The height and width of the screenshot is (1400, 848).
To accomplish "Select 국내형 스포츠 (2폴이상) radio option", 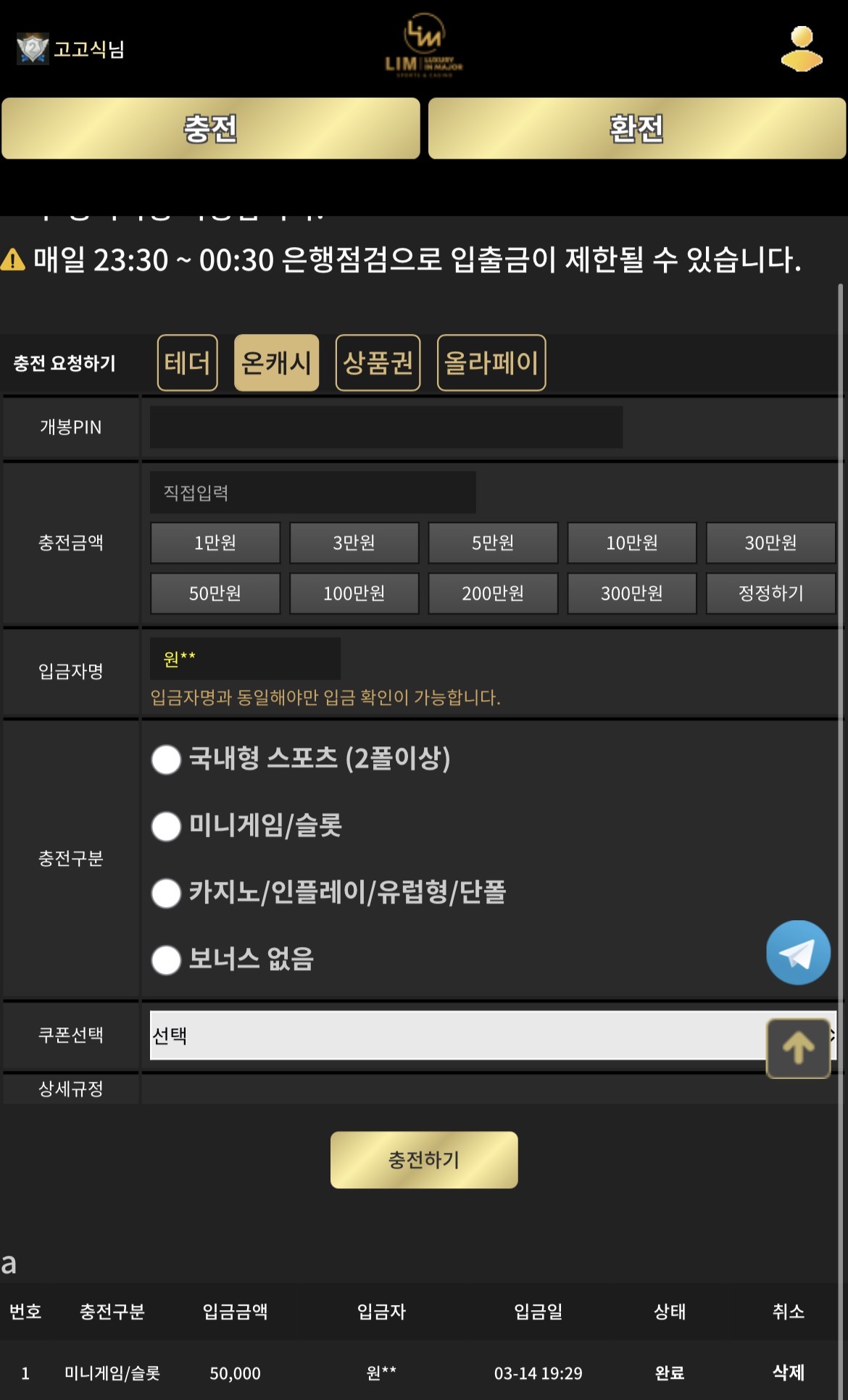I will click(x=166, y=759).
